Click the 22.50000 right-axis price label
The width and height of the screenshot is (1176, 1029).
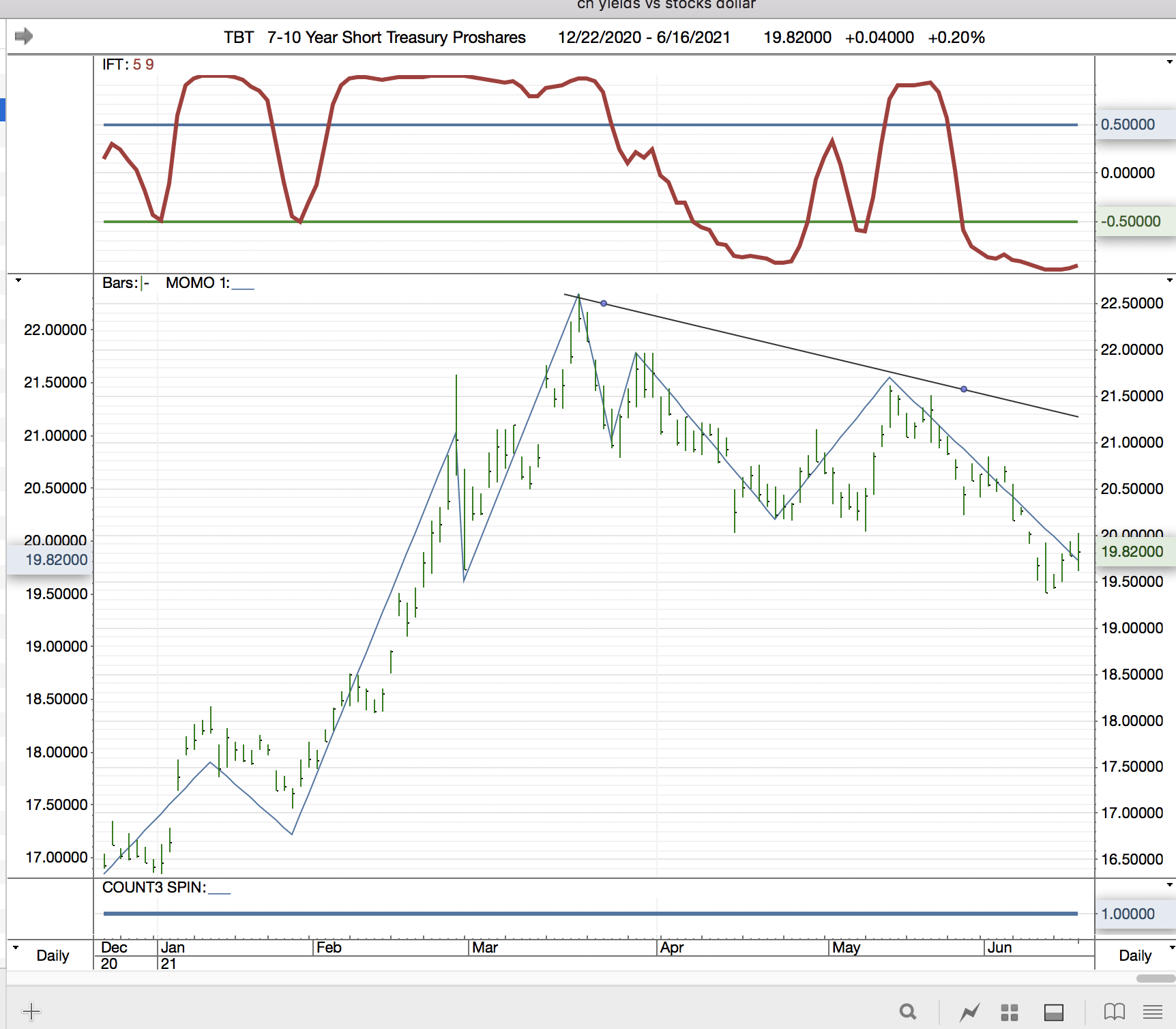1132,303
